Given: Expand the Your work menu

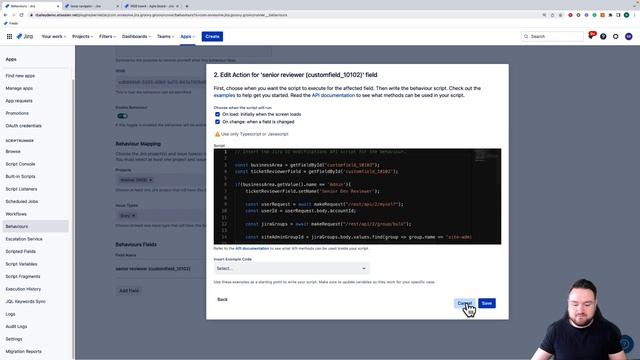Looking at the screenshot, I should [x=54, y=36].
